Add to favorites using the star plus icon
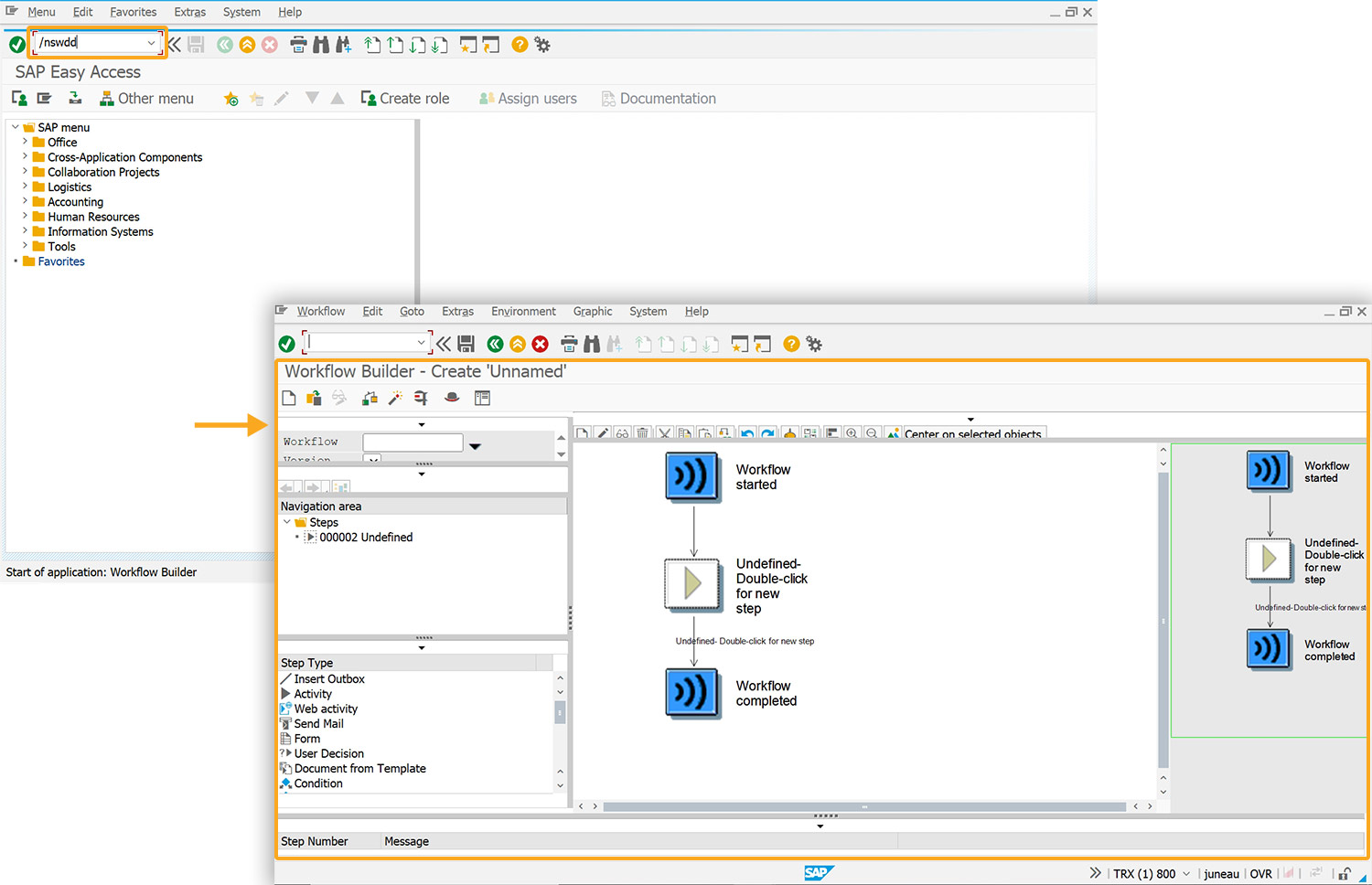1372x885 pixels. pyautogui.click(x=231, y=99)
